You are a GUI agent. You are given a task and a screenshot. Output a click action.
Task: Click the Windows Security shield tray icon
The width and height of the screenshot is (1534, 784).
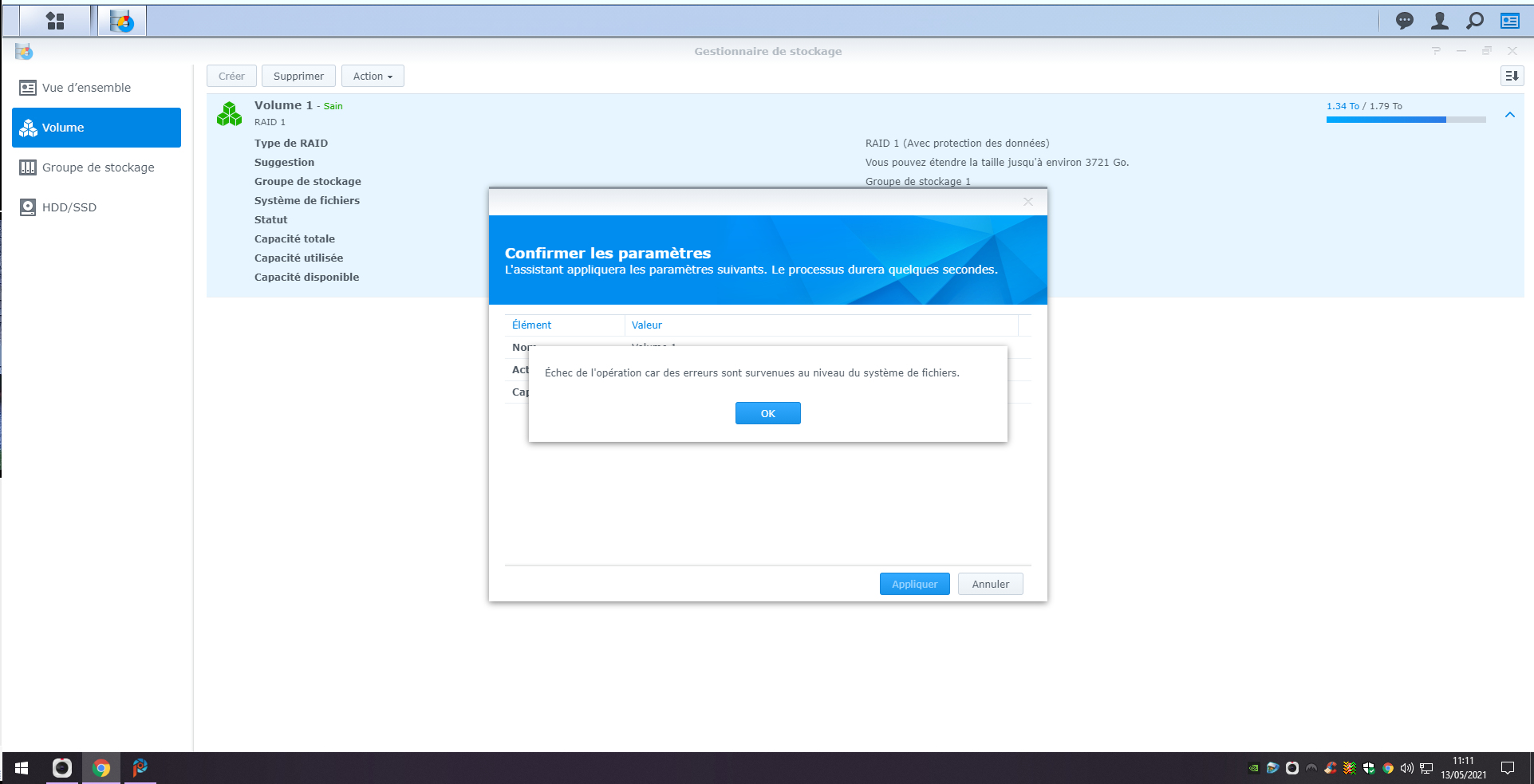coord(1369,768)
